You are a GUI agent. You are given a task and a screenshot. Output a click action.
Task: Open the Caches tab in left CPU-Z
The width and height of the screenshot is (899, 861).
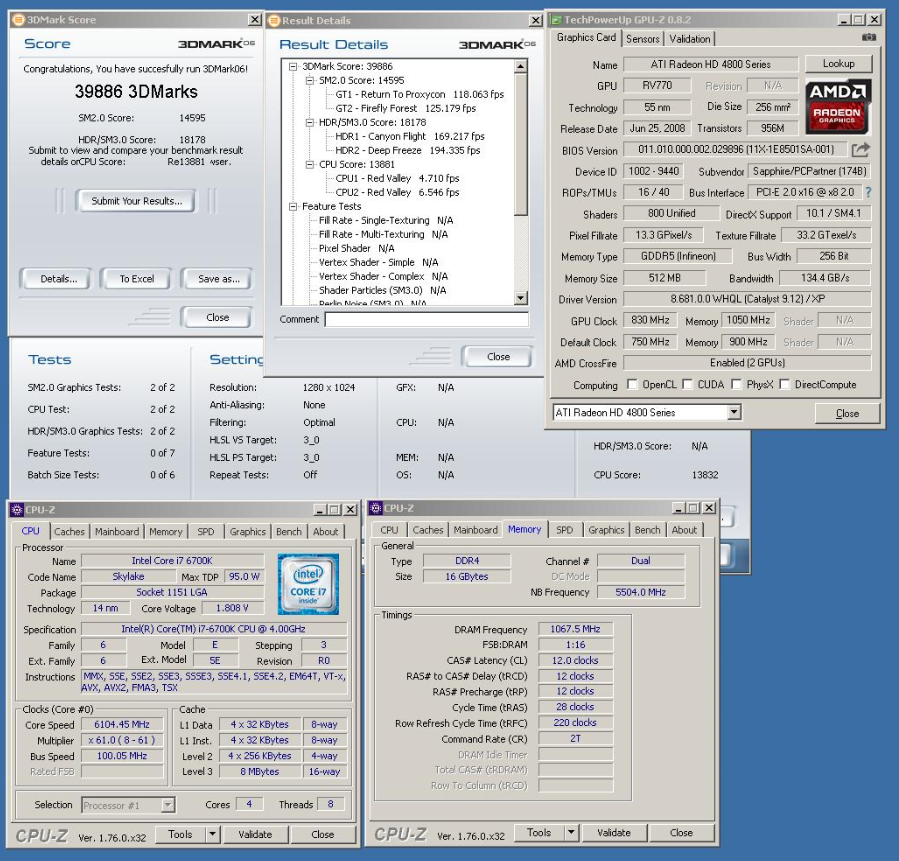tap(69, 531)
